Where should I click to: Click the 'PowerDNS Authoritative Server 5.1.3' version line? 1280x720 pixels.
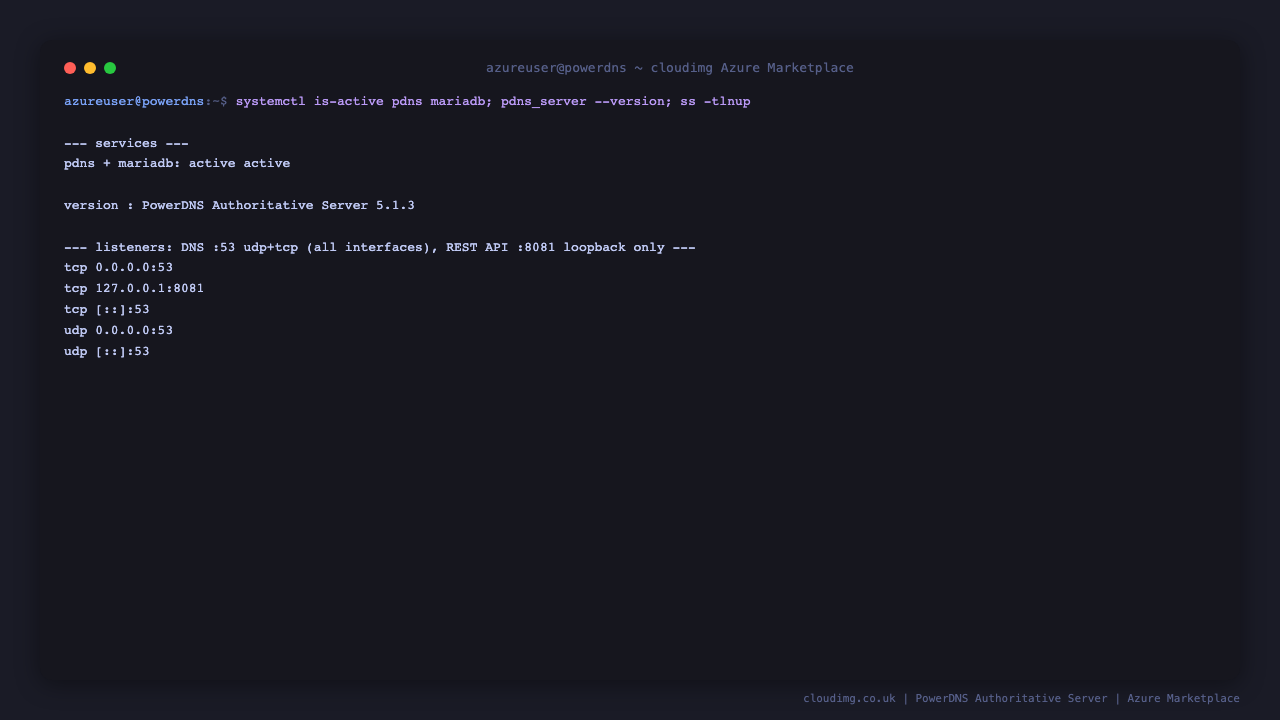239,205
